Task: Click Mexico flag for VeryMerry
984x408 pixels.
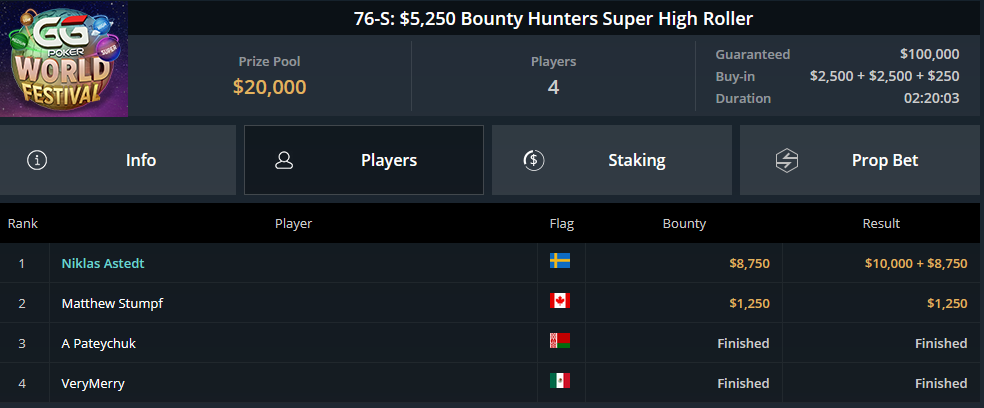Action: [560, 380]
